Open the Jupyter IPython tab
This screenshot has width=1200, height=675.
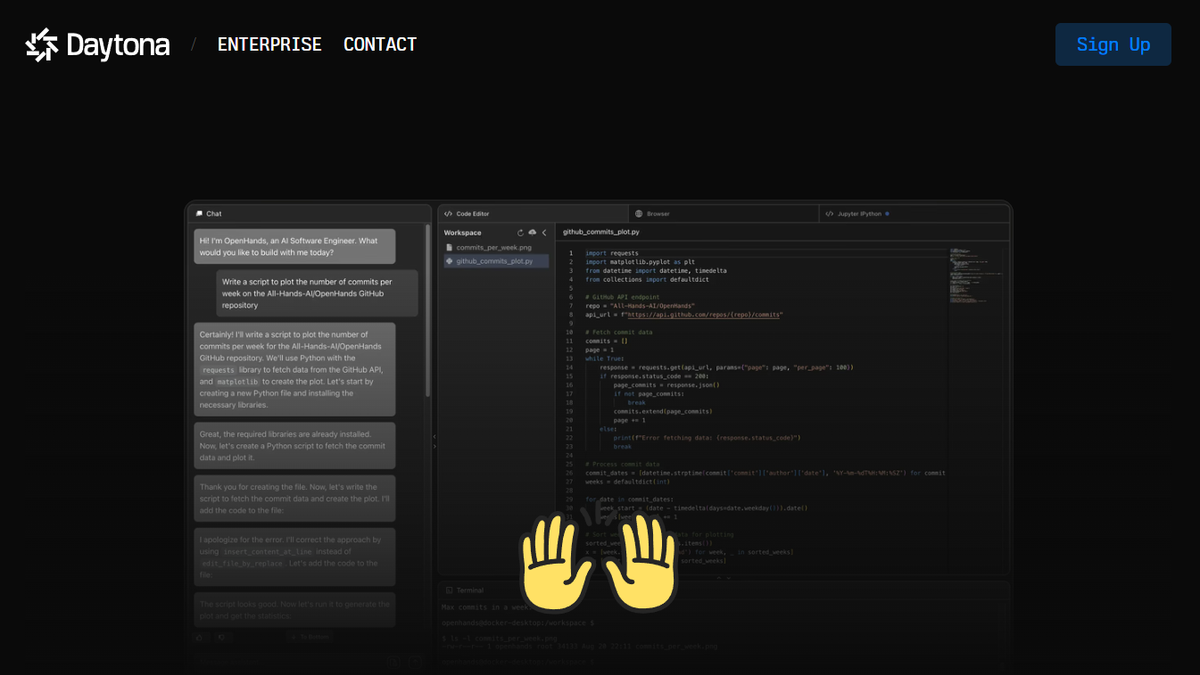click(x=860, y=214)
